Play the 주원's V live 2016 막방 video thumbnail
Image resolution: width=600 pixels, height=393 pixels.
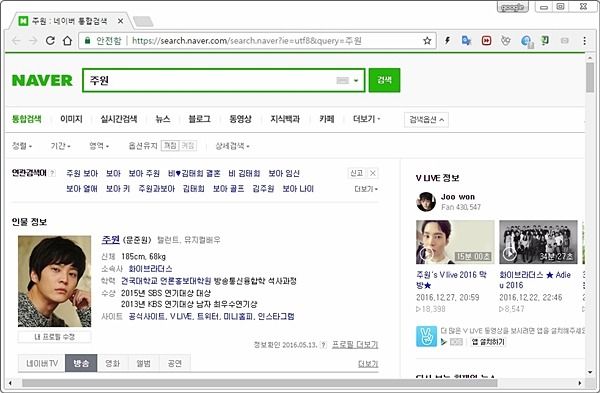pyautogui.click(x=455, y=242)
